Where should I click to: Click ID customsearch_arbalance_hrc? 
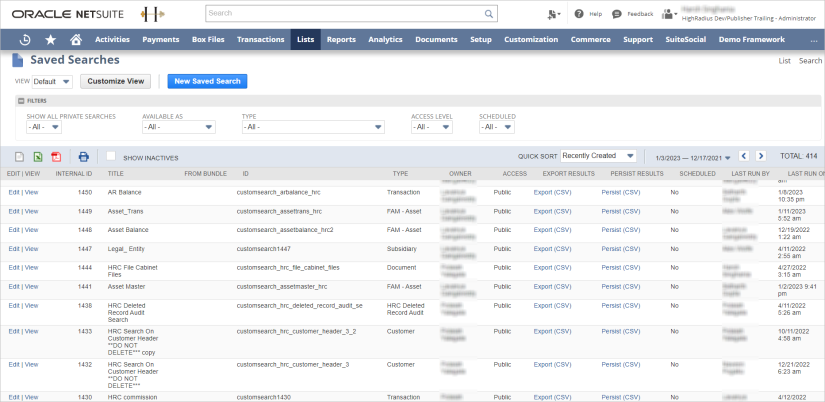pos(278,193)
